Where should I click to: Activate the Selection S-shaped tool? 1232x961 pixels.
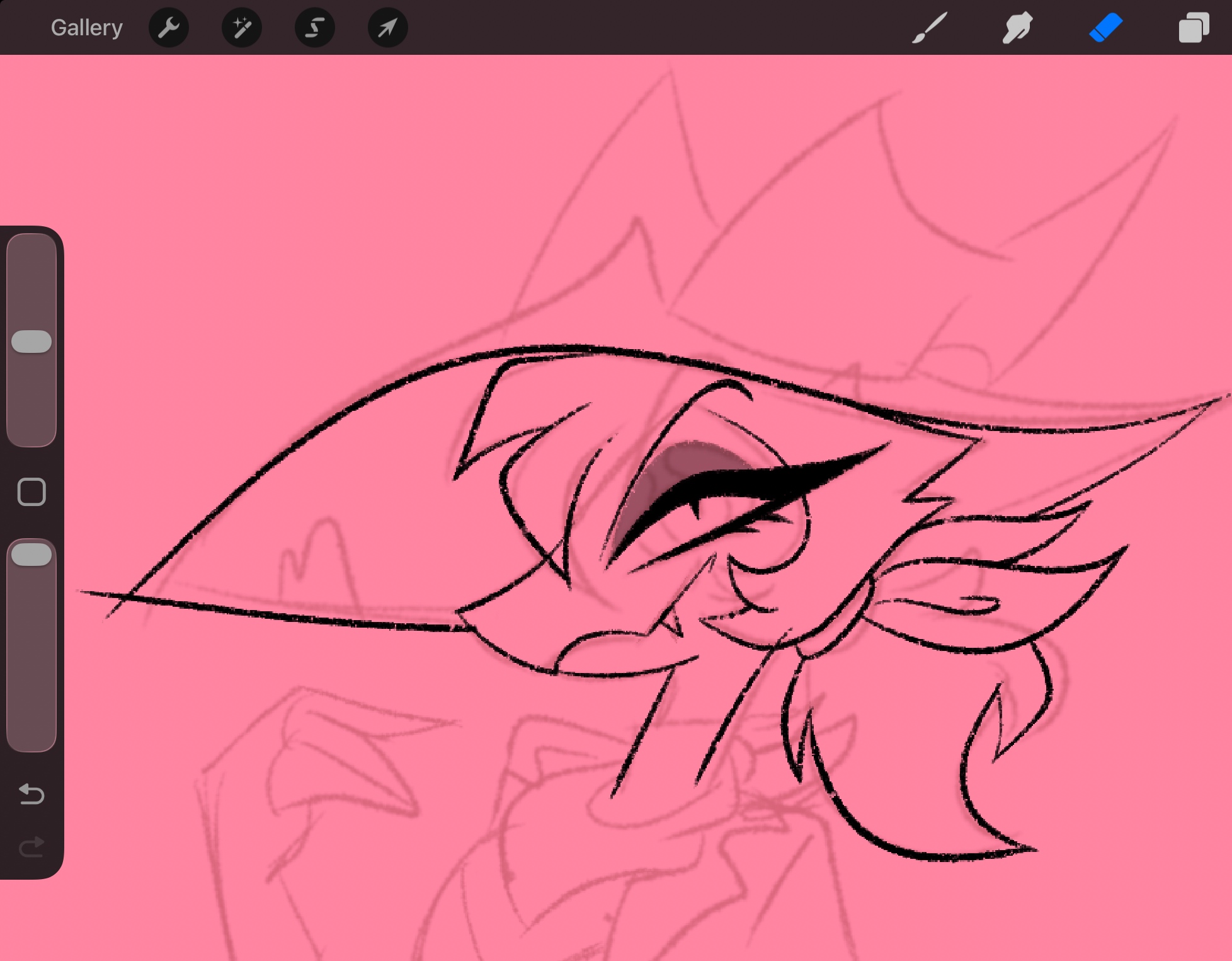tap(315, 28)
